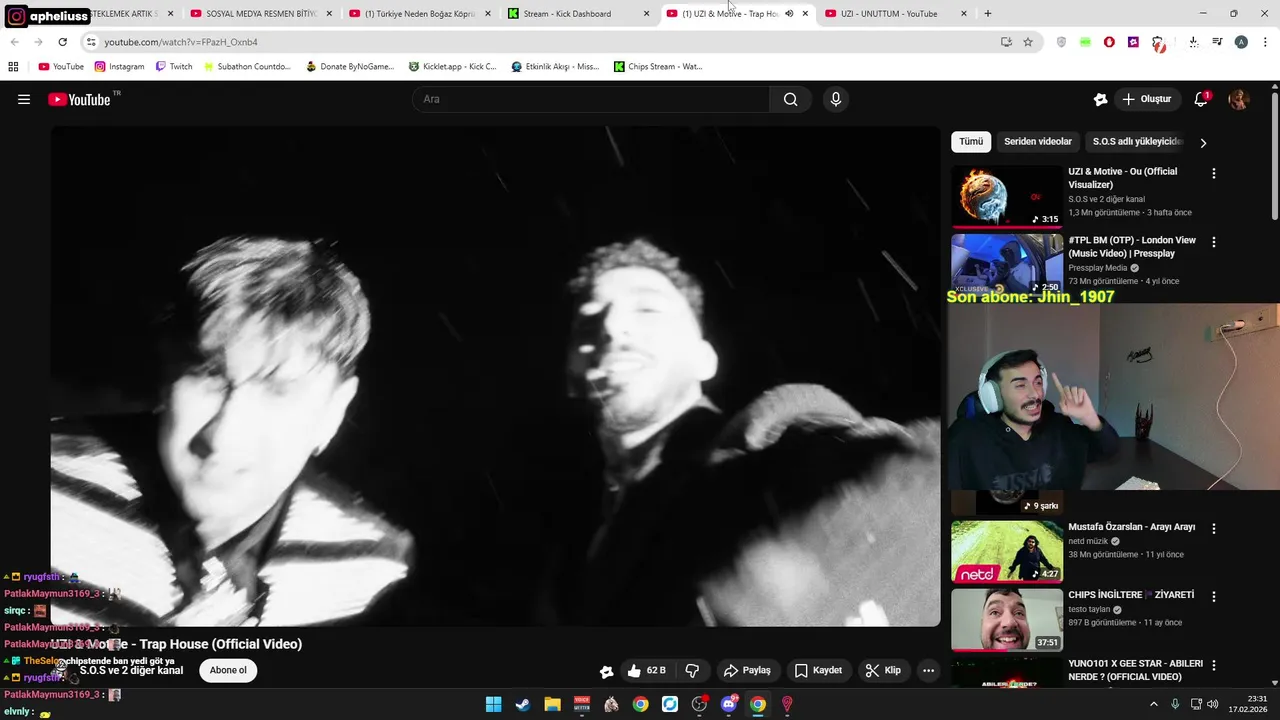The height and width of the screenshot is (720, 1280).
Task: Click the Trap House video player
Action: pyautogui.click(x=495, y=376)
